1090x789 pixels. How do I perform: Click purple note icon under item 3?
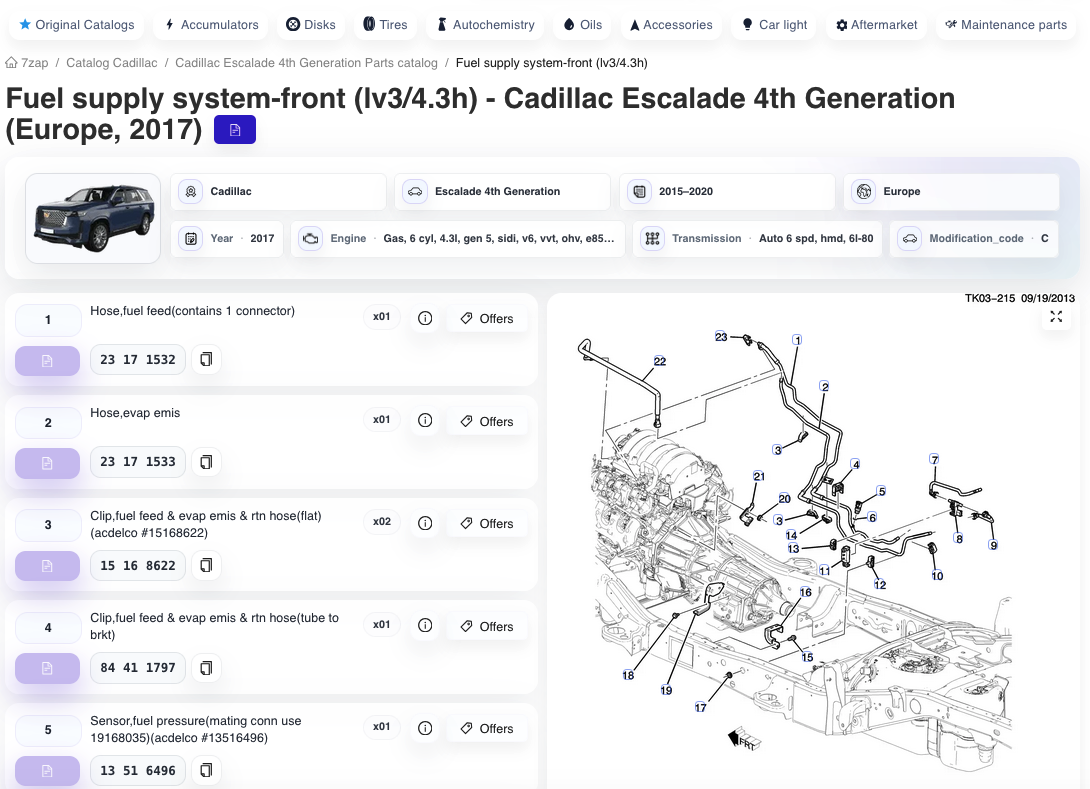(47, 566)
